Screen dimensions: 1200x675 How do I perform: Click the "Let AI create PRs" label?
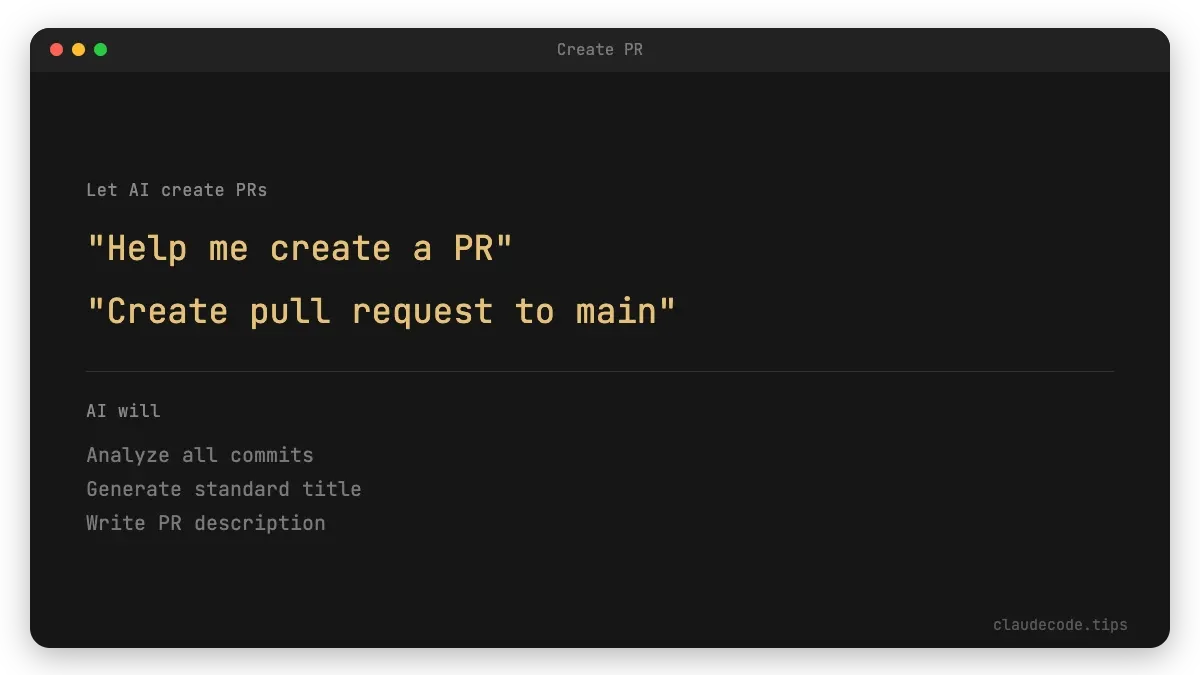coord(177,189)
